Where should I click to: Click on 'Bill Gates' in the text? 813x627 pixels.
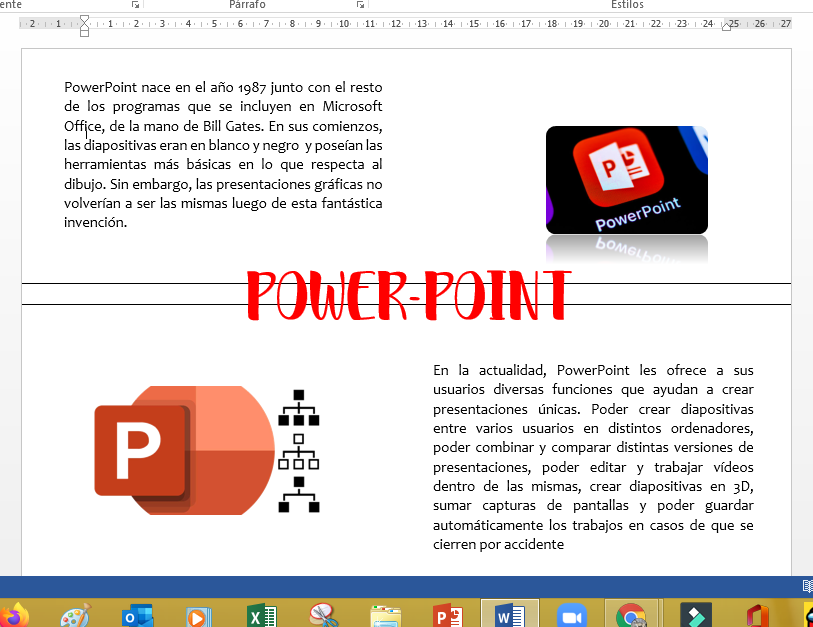click(233, 127)
